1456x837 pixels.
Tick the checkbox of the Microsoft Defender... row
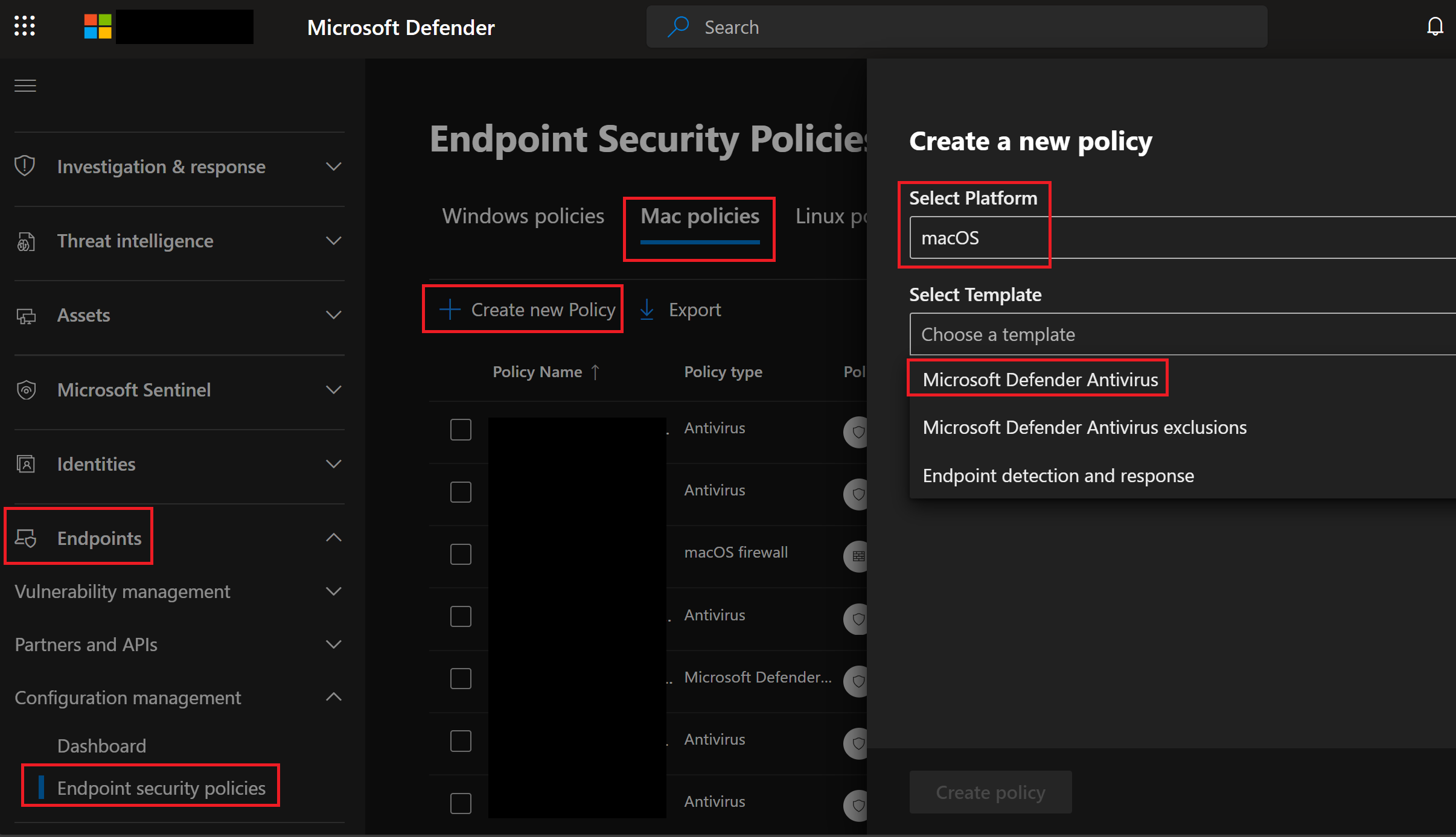tap(461, 678)
